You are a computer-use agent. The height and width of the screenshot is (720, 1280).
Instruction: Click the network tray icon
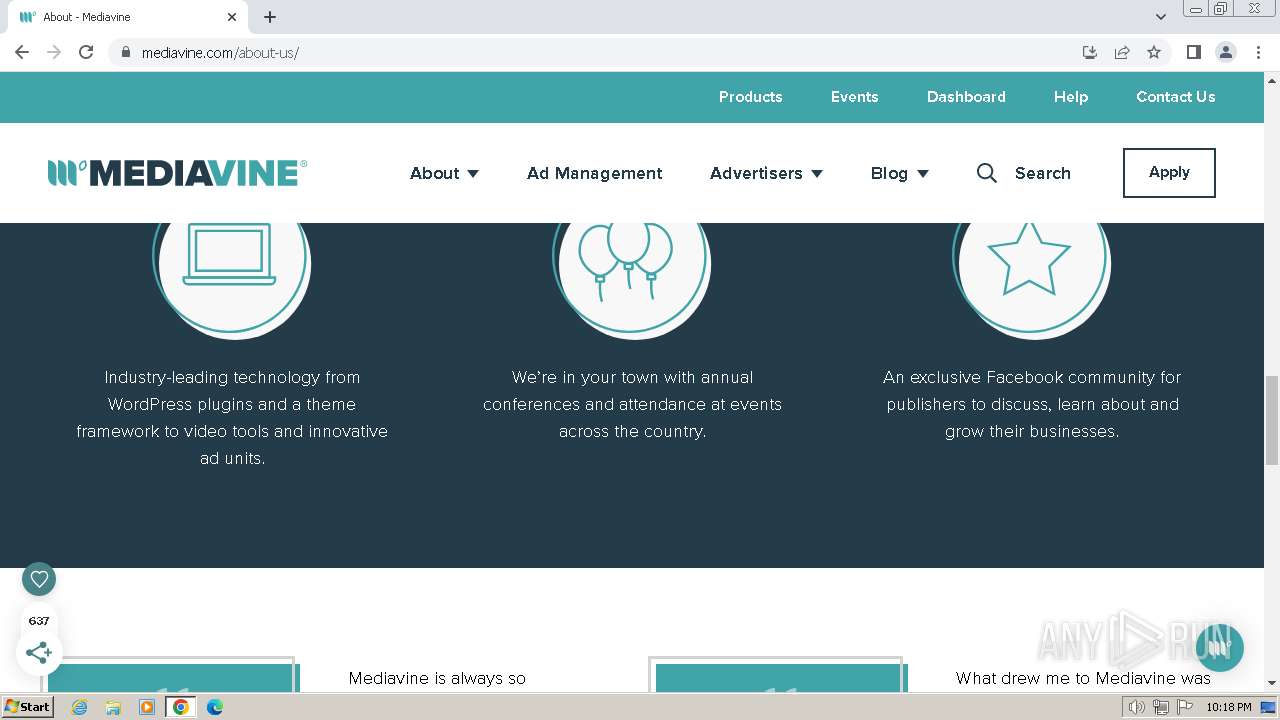click(x=1161, y=707)
